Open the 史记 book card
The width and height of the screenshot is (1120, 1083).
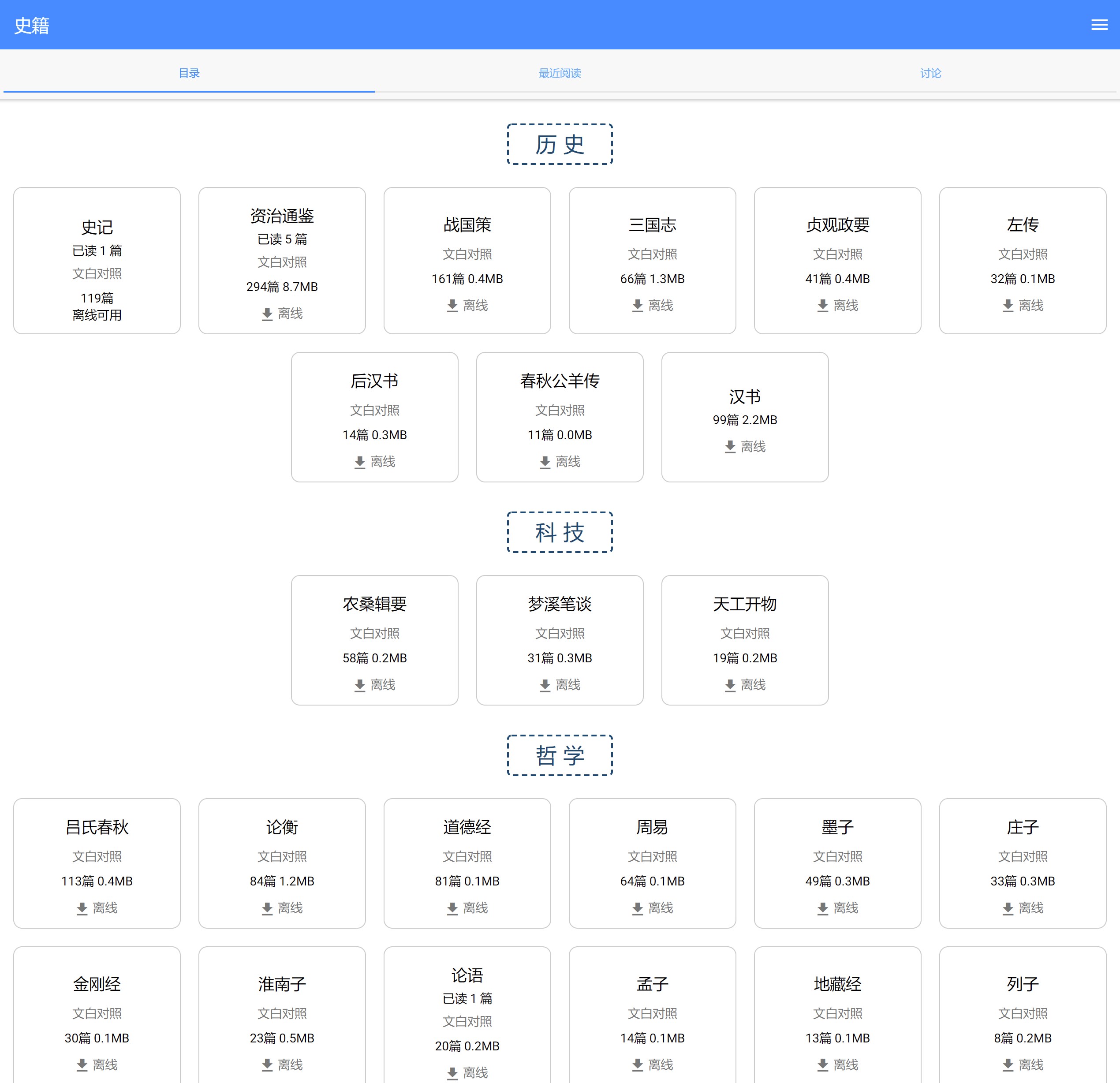point(97,228)
